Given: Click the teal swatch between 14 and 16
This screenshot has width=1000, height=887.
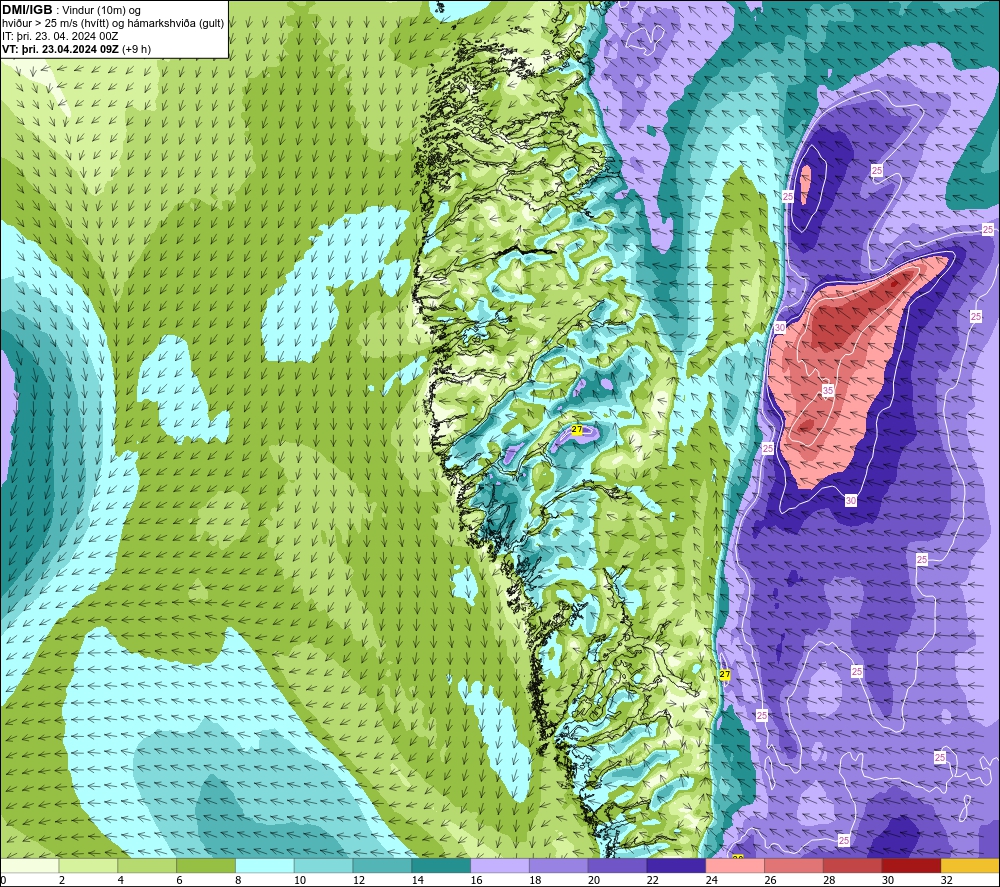Looking at the screenshot, I should pos(441,865).
